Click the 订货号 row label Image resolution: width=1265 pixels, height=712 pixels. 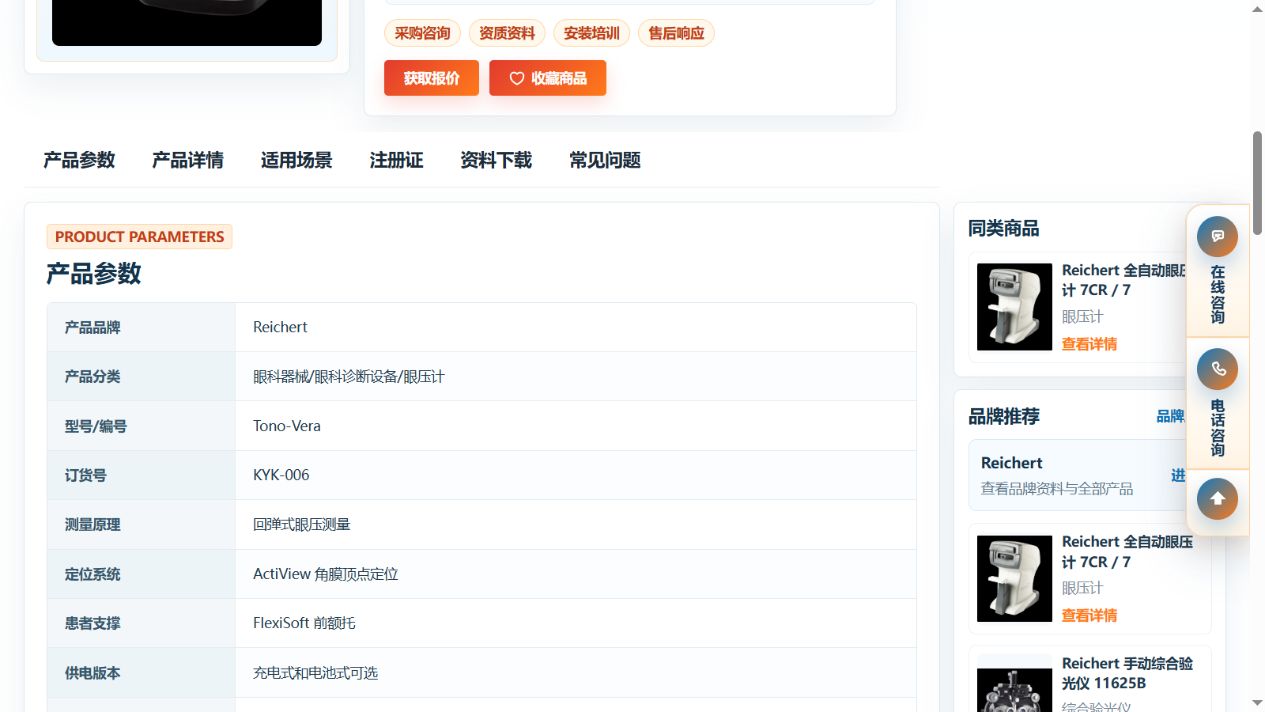pyautogui.click(x=86, y=475)
